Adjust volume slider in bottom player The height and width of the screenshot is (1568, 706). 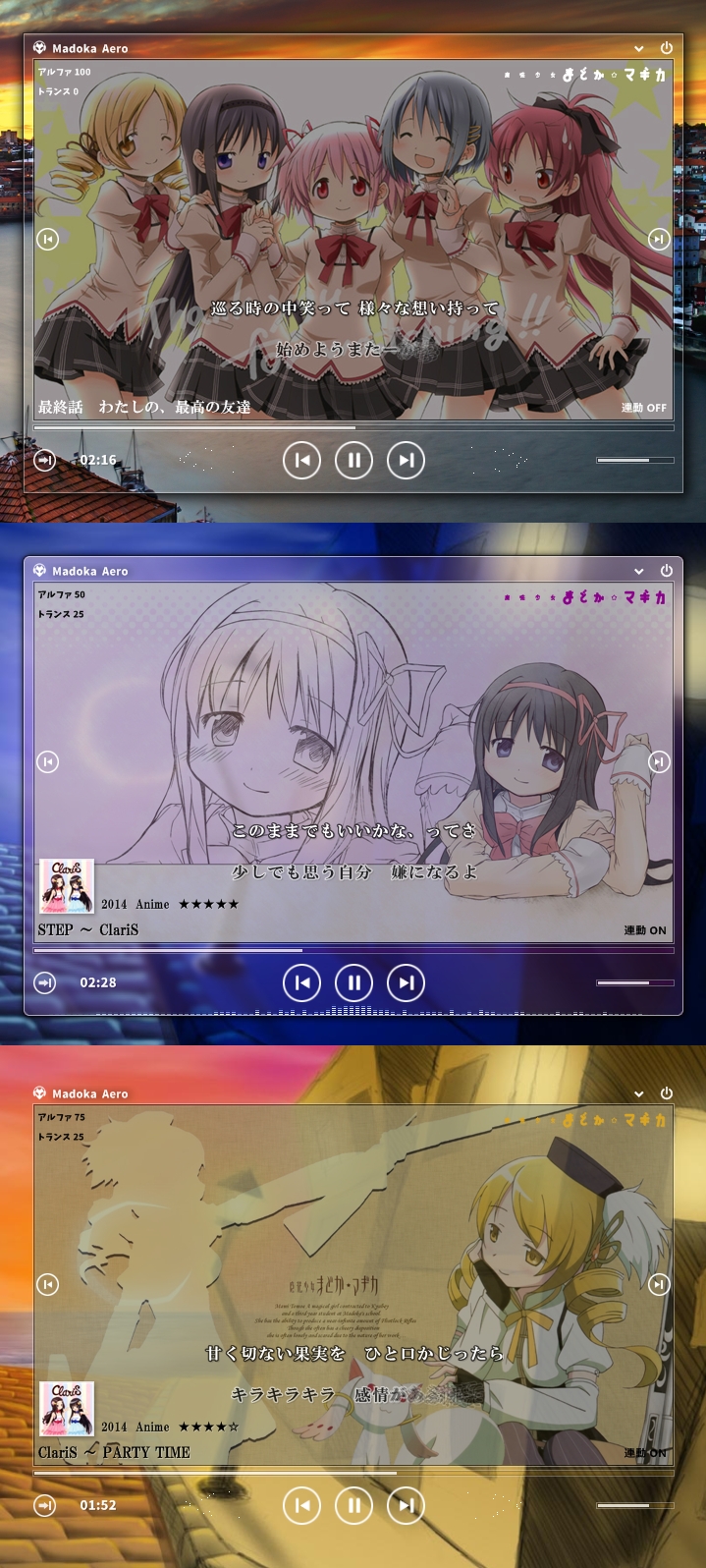(x=634, y=1505)
